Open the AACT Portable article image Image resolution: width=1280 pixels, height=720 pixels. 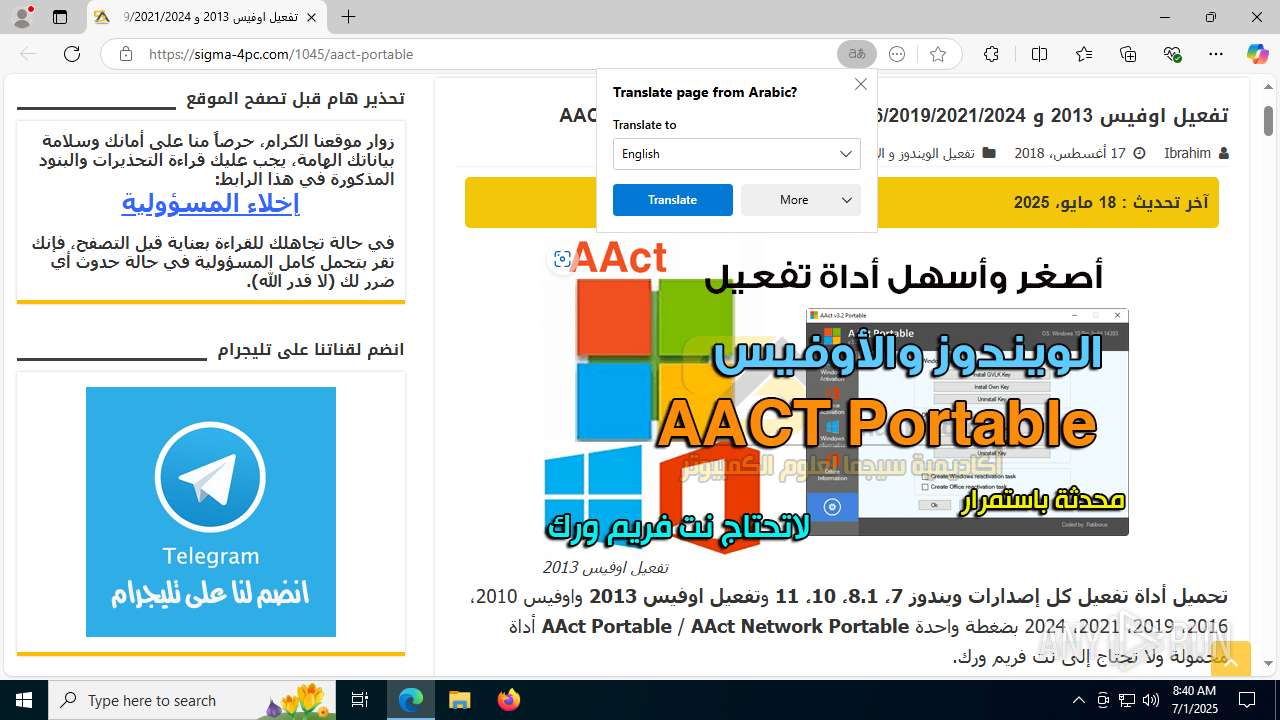click(x=837, y=396)
